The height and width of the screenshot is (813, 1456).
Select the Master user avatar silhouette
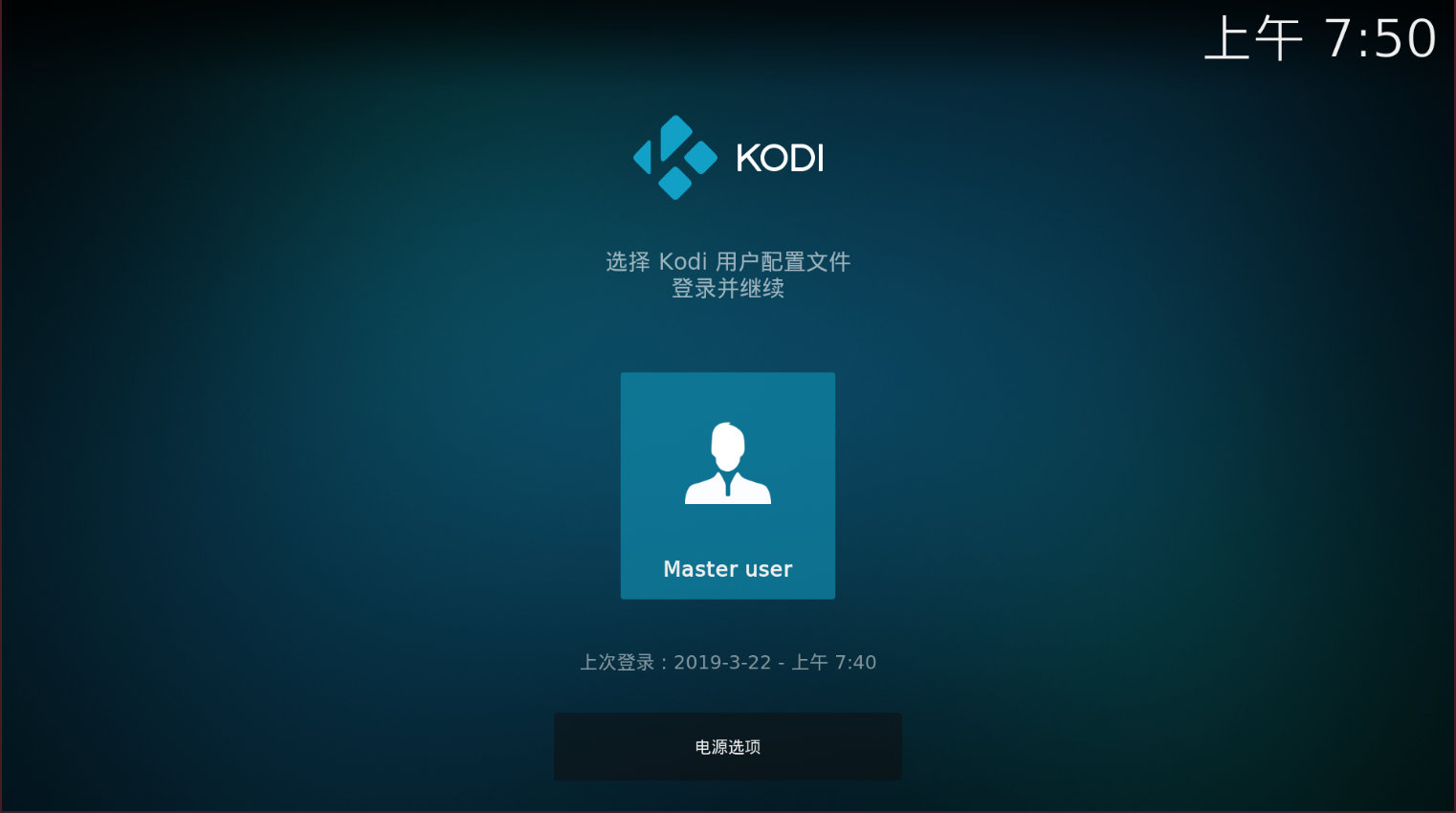click(x=728, y=463)
